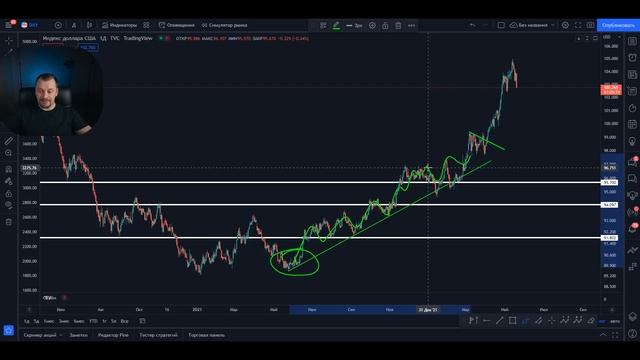The height and width of the screenshot is (360, 640).
Task: Select the zoom in magnifier tool
Action: (x=9, y=153)
